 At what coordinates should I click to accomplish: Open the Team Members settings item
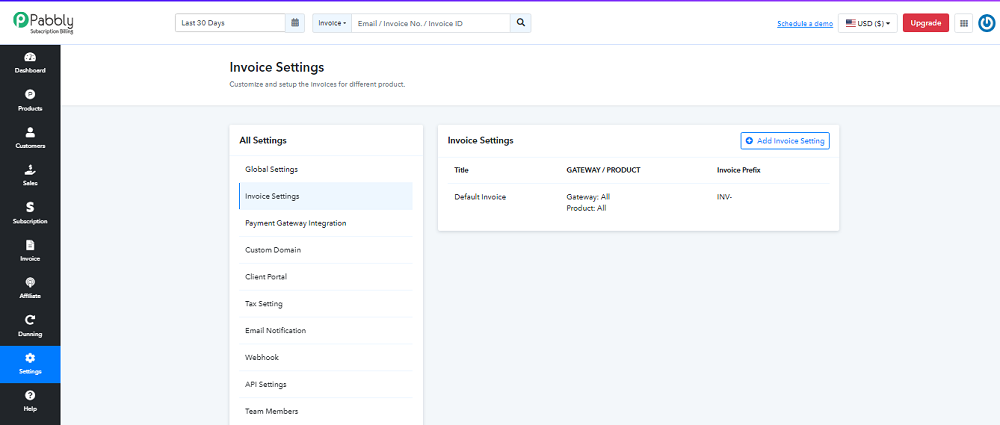(x=326, y=410)
